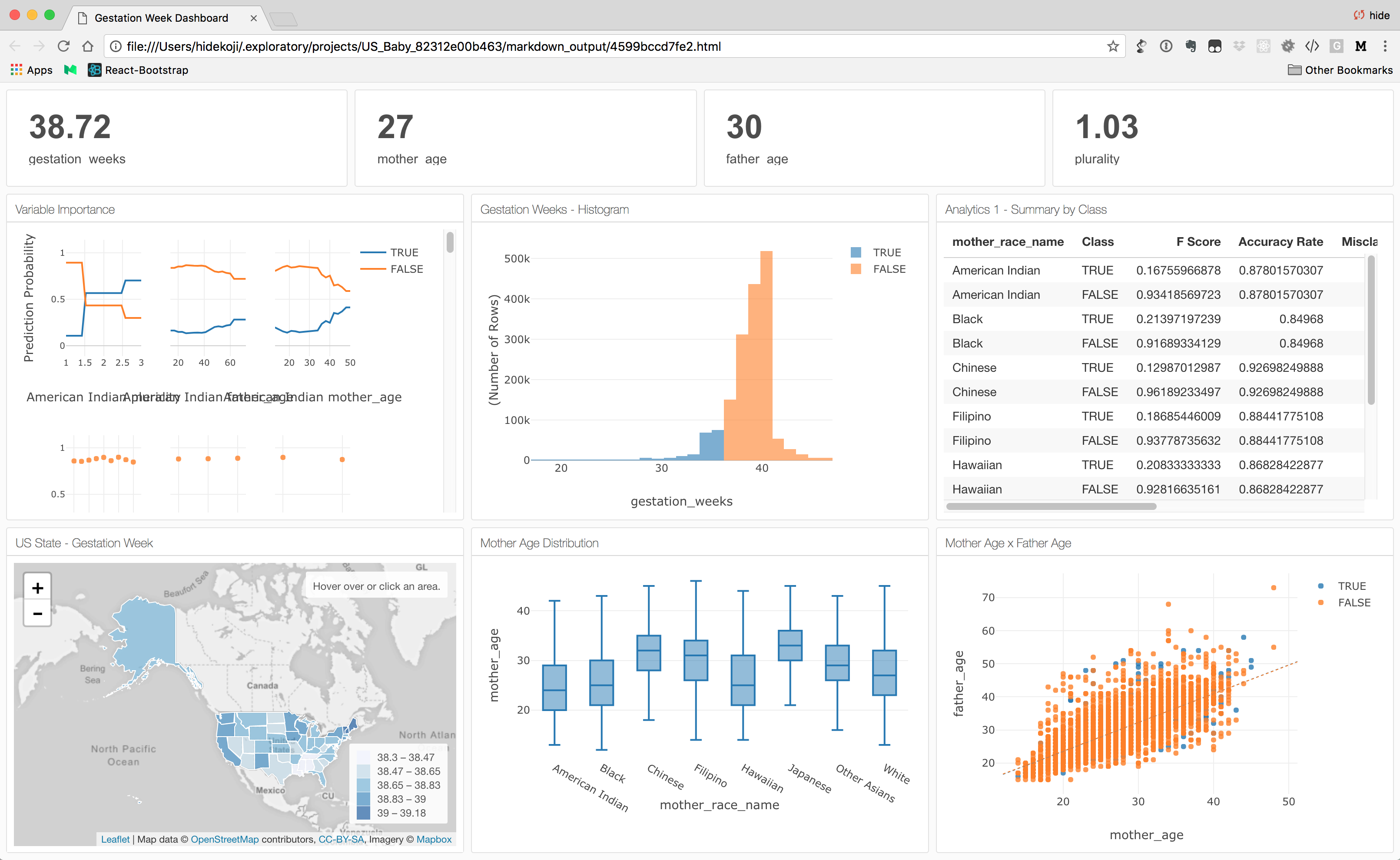The width and height of the screenshot is (1400, 860).
Task: Open the OpenStreetMap contributors link
Action: 225,839
